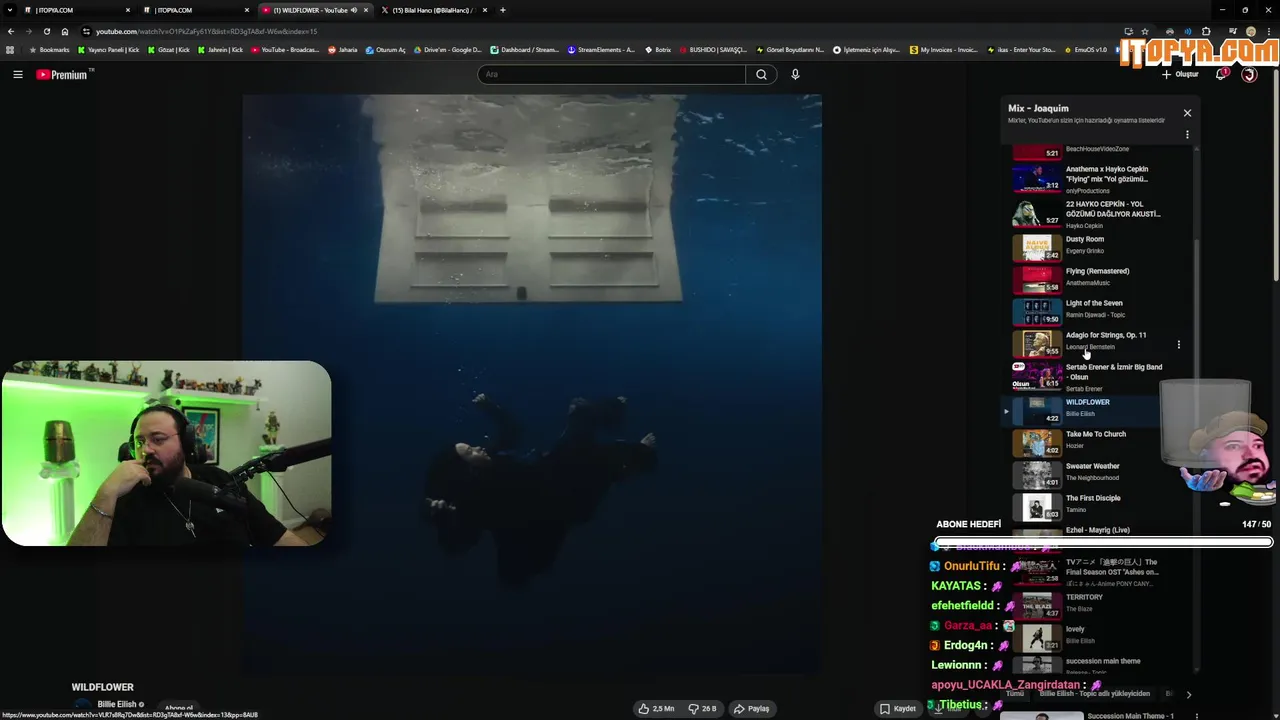Share the video with Paylaş button
The height and width of the screenshot is (720, 1280).
(x=752, y=708)
